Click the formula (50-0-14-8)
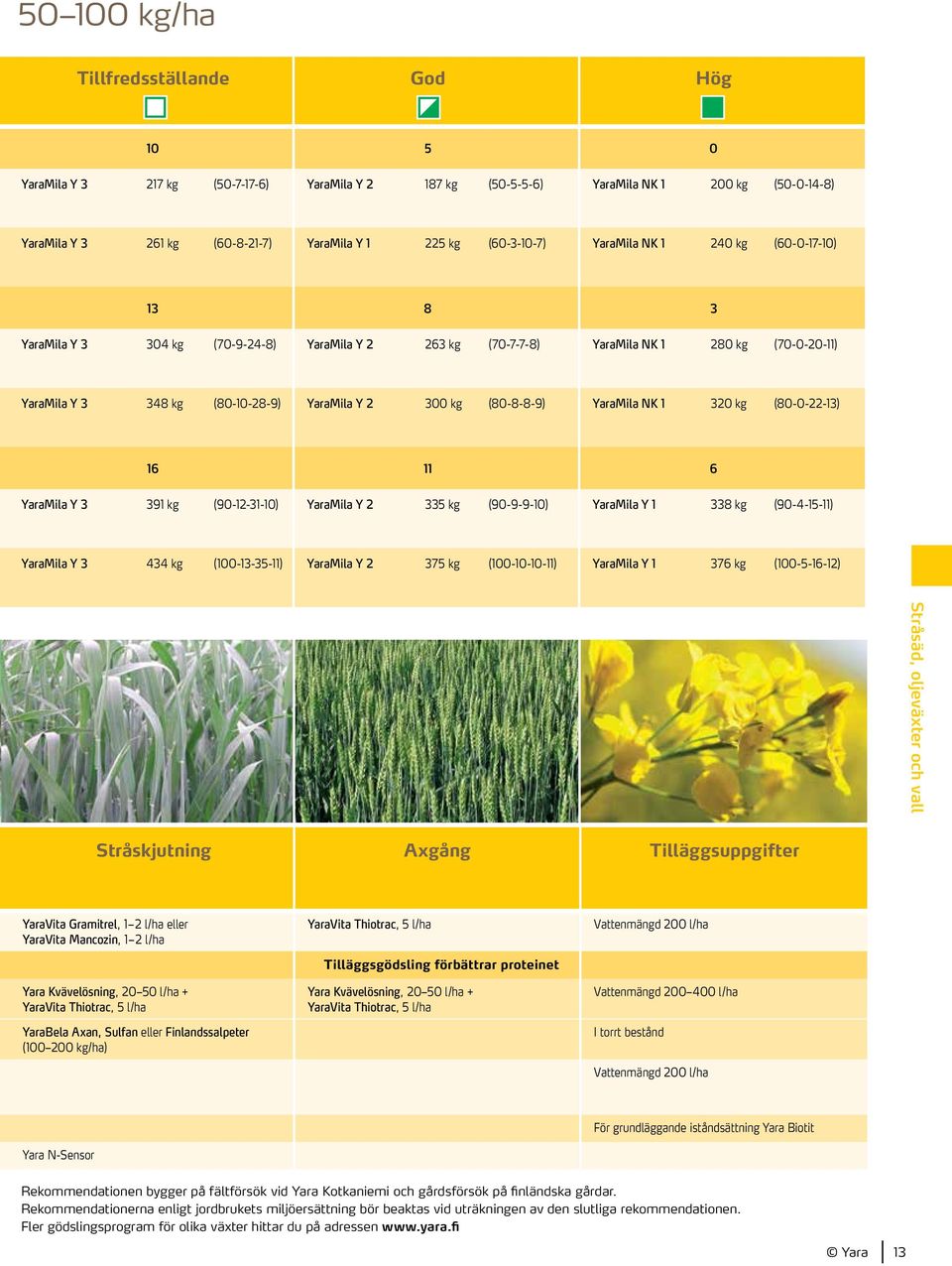The width and height of the screenshot is (952, 1266). (x=804, y=185)
